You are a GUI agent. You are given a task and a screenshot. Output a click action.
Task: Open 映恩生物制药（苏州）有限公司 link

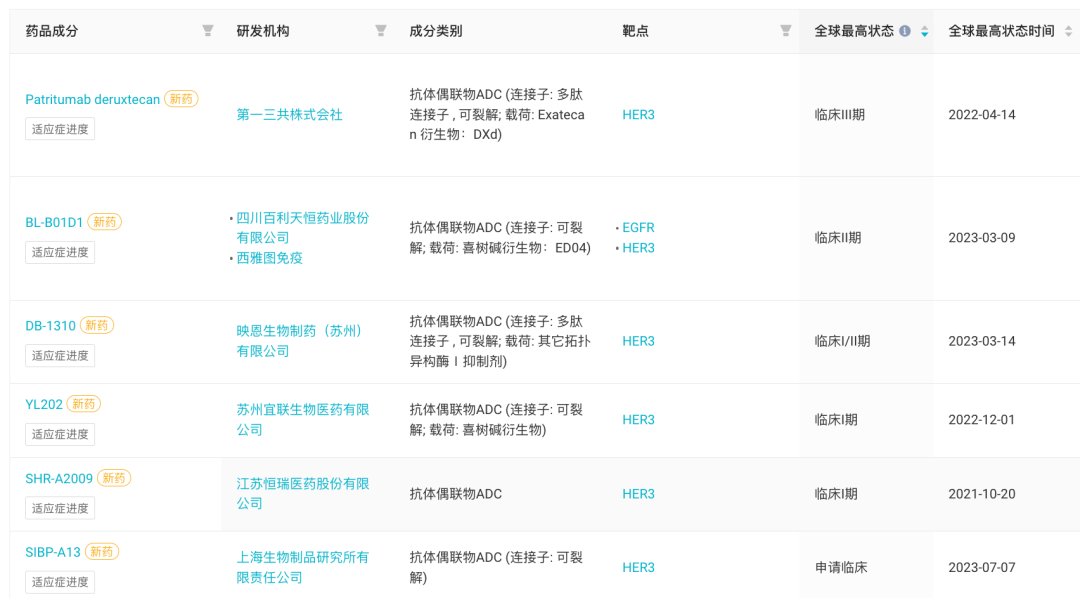point(299,341)
